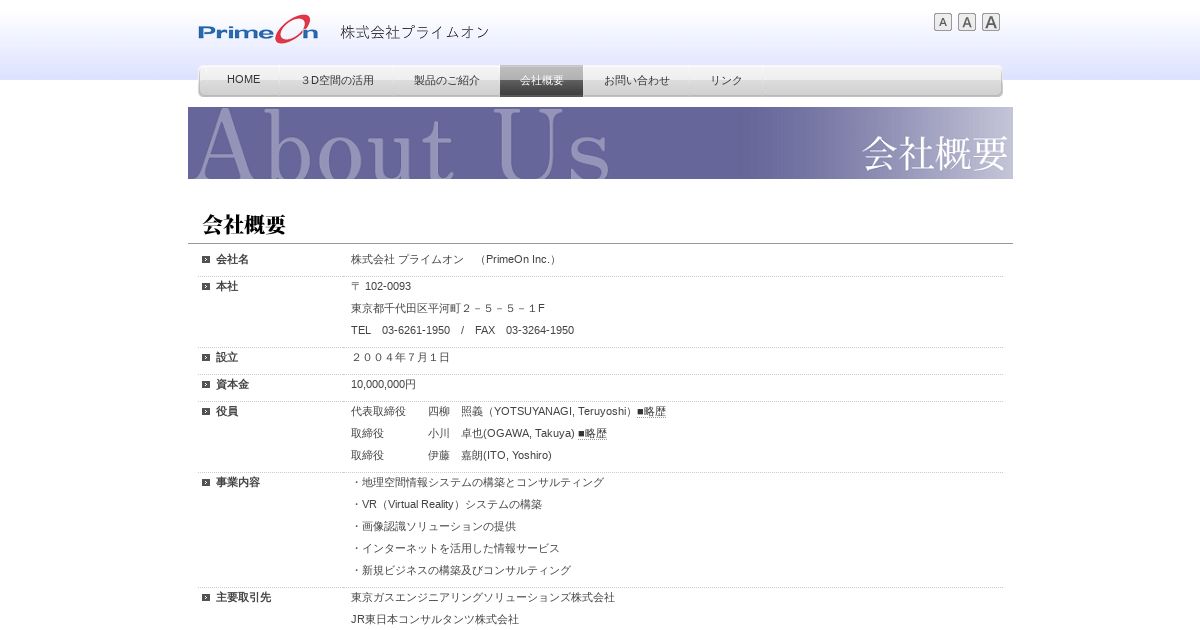Click the PrimeOn logo
Image resolution: width=1200 pixels, height=630 pixels.
coord(258,30)
